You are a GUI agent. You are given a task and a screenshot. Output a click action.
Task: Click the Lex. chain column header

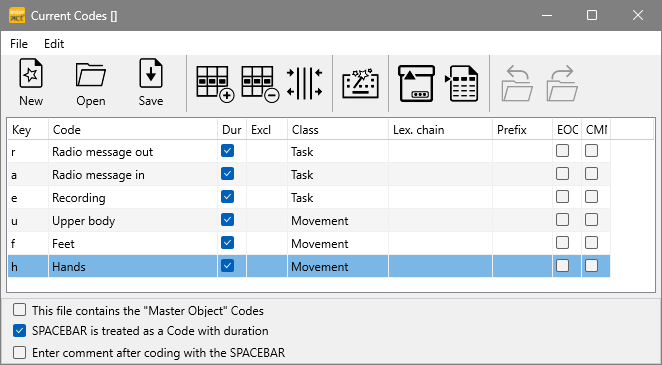point(440,130)
